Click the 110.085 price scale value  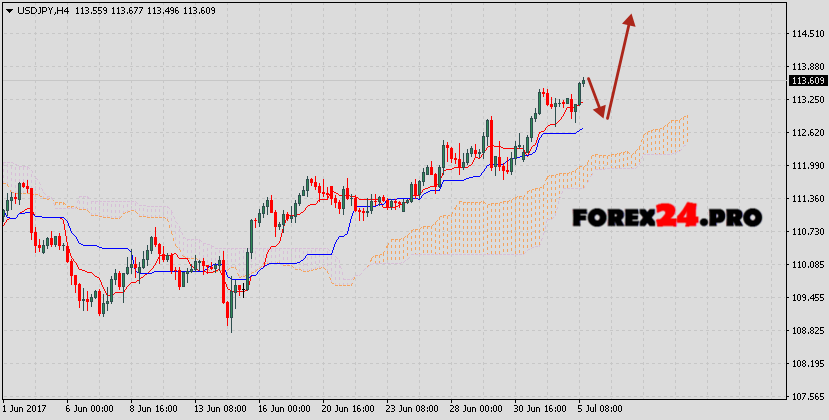(x=807, y=265)
